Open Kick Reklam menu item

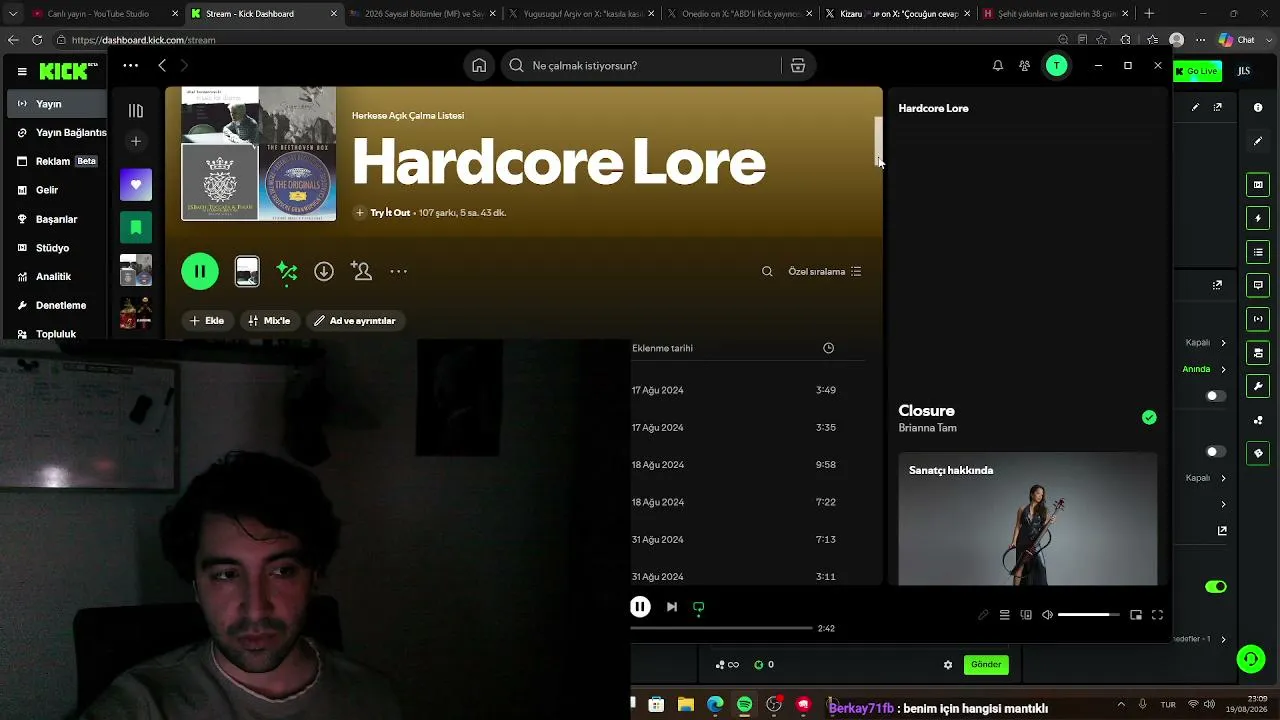56,161
